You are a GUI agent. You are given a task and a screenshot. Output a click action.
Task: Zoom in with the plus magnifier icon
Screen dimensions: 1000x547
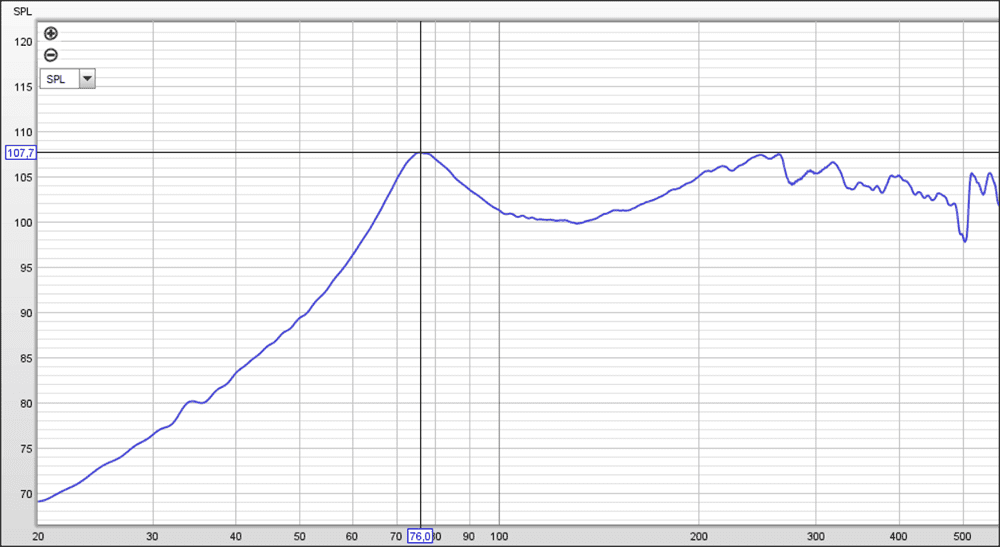click(51, 34)
